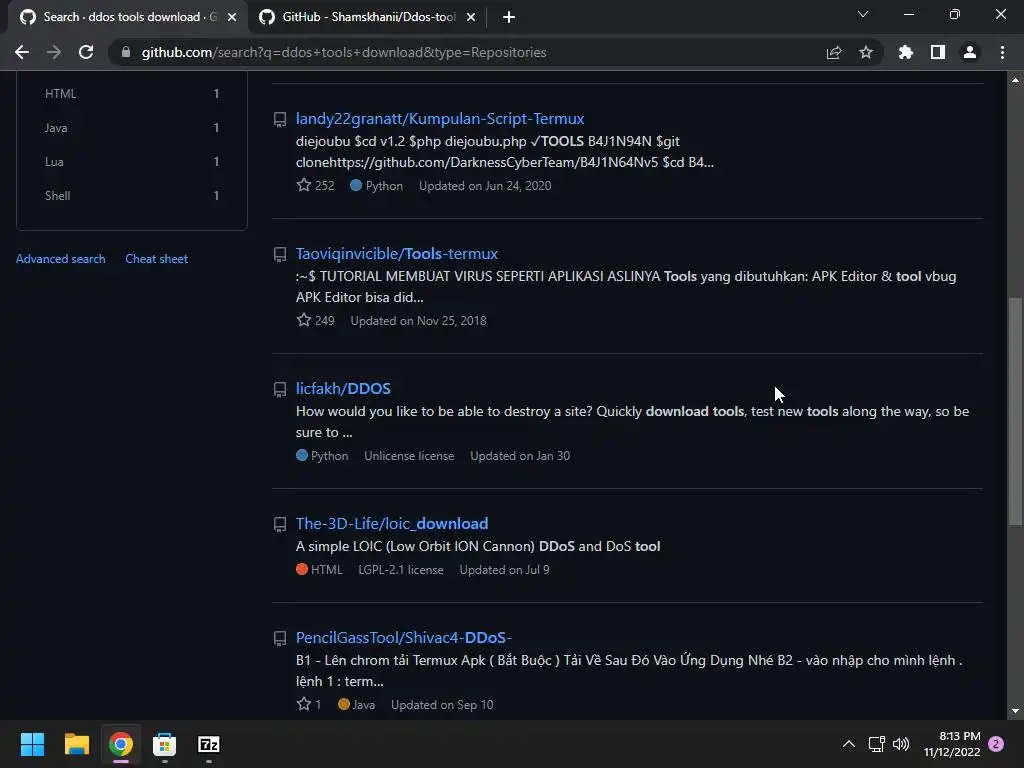Open the Chrome profile avatar
This screenshot has height=768, width=1024.
pyautogui.click(x=970, y=52)
